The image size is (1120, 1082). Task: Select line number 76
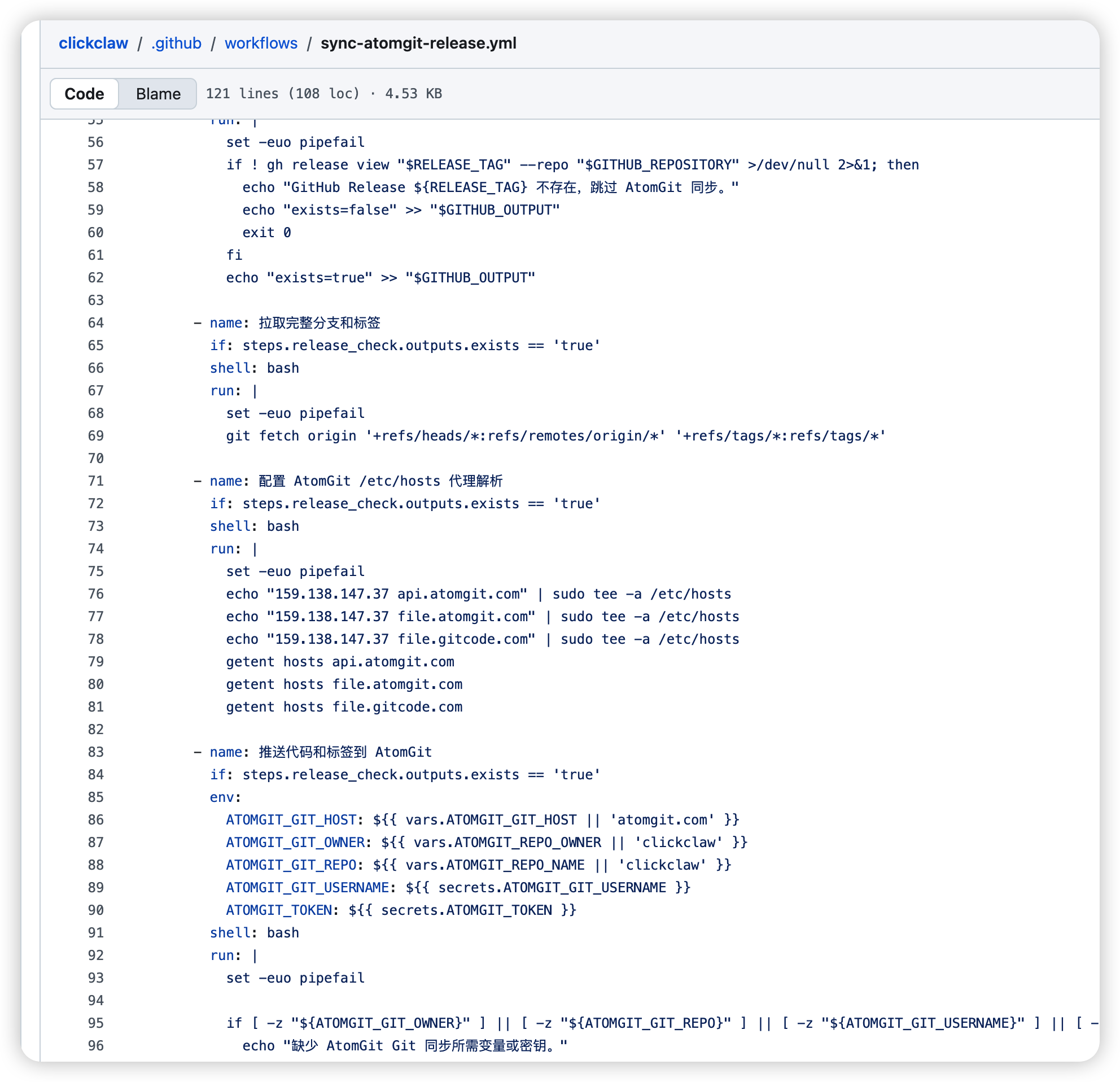pyautogui.click(x=95, y=595)
